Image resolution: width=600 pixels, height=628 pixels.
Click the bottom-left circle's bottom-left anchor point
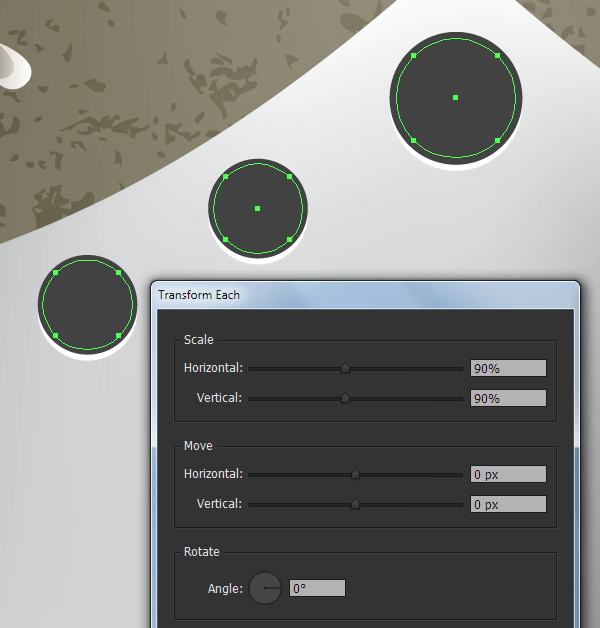point(56,336)
